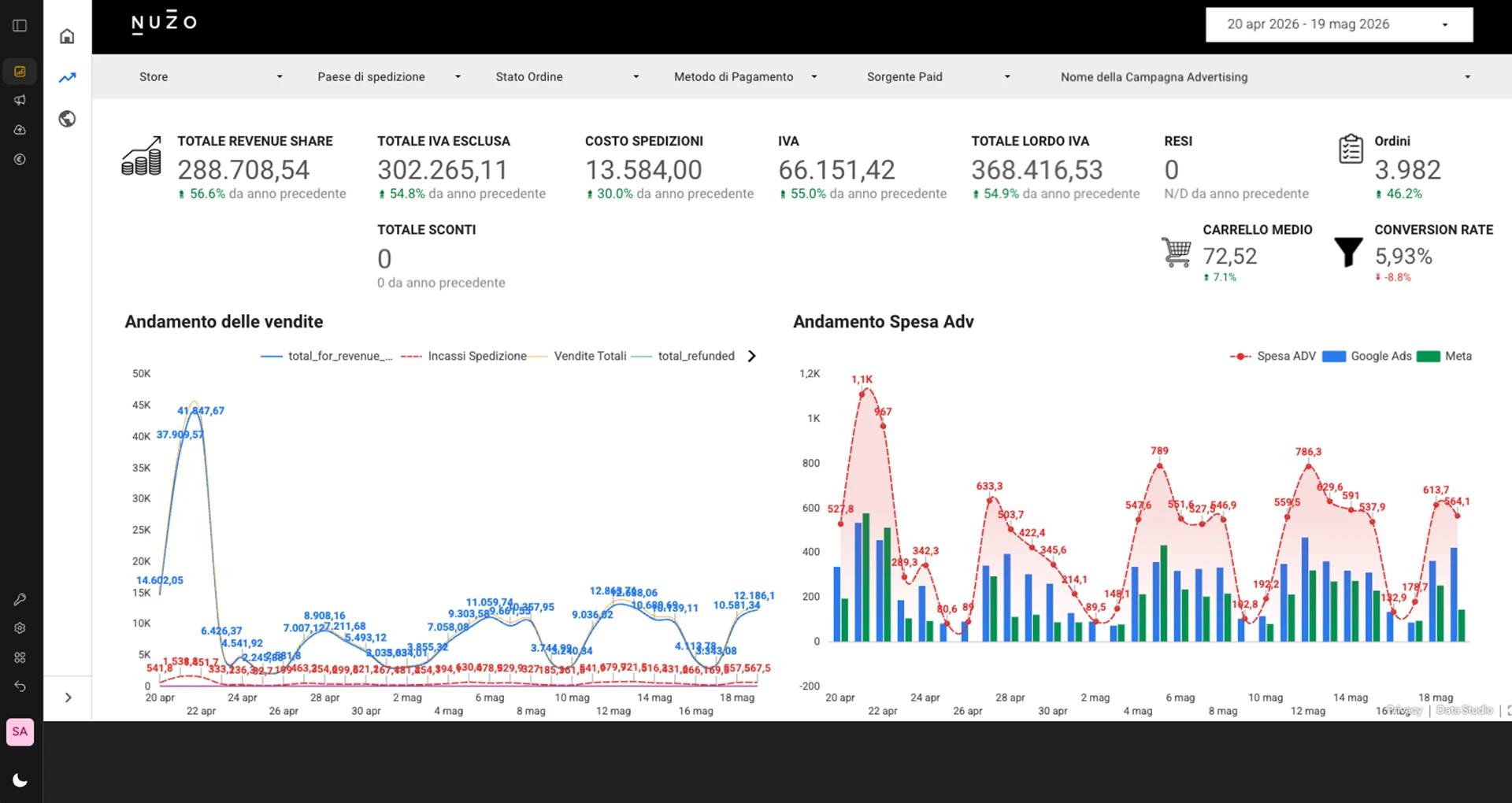Click the Google Ads legend swatch

[x=1333, y=357]
